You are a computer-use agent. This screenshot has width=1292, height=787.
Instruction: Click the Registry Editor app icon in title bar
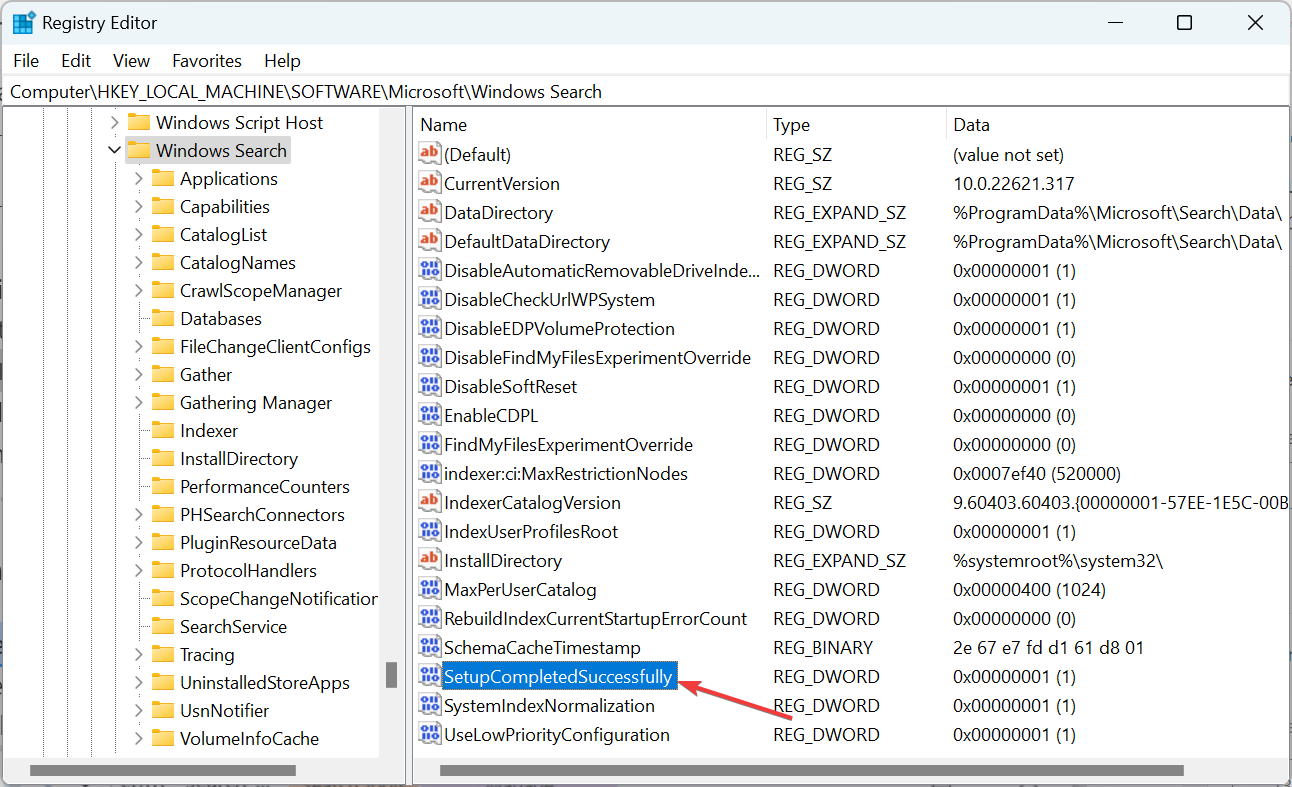tap(24, 23)
